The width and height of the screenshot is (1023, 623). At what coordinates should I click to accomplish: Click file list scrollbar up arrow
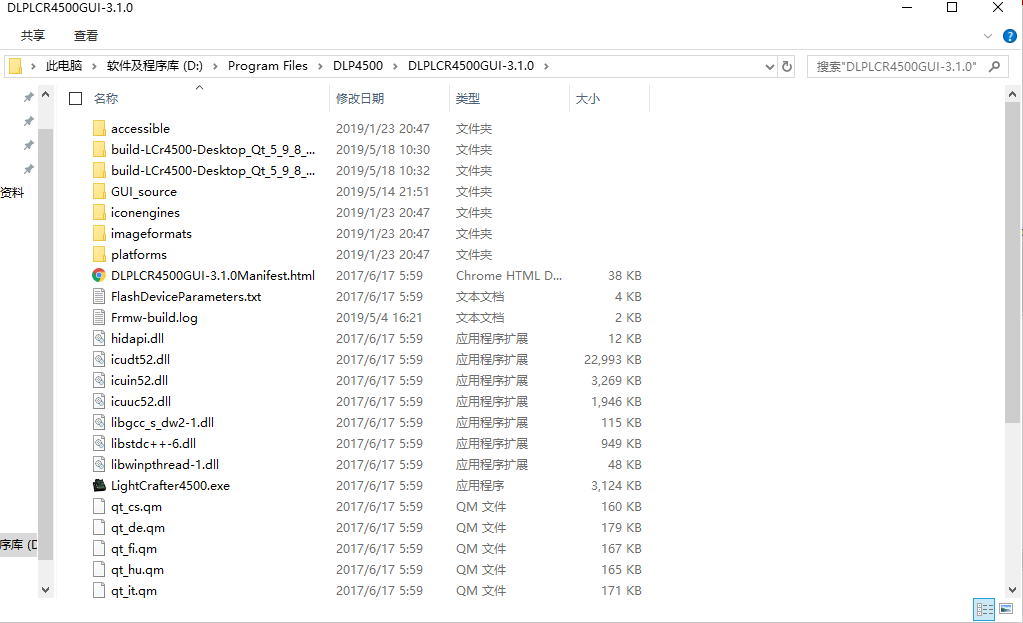(x=1013, y=94)
